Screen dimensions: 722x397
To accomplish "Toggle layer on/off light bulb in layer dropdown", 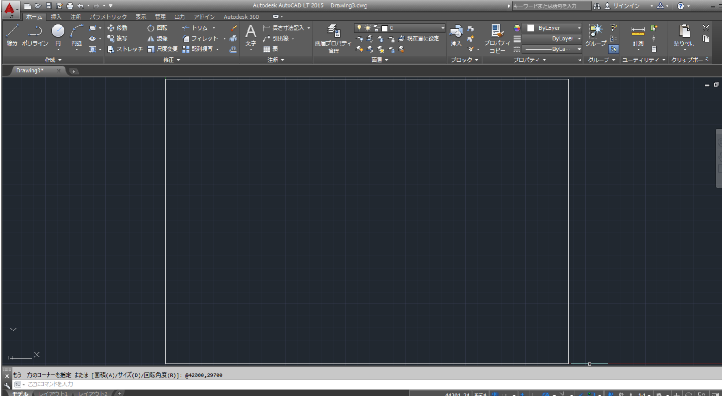I will coord(359,28).
